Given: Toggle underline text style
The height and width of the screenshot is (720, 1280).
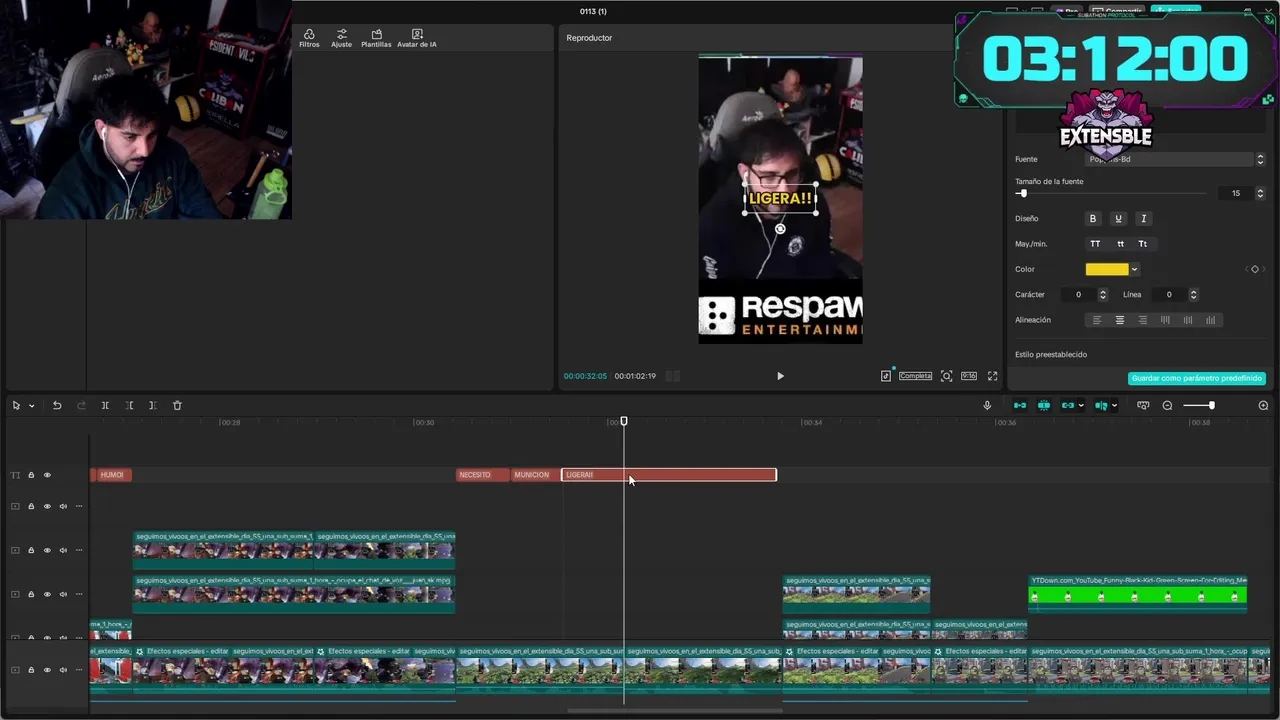Looking at the screenshot, I should pos(1118,218).
